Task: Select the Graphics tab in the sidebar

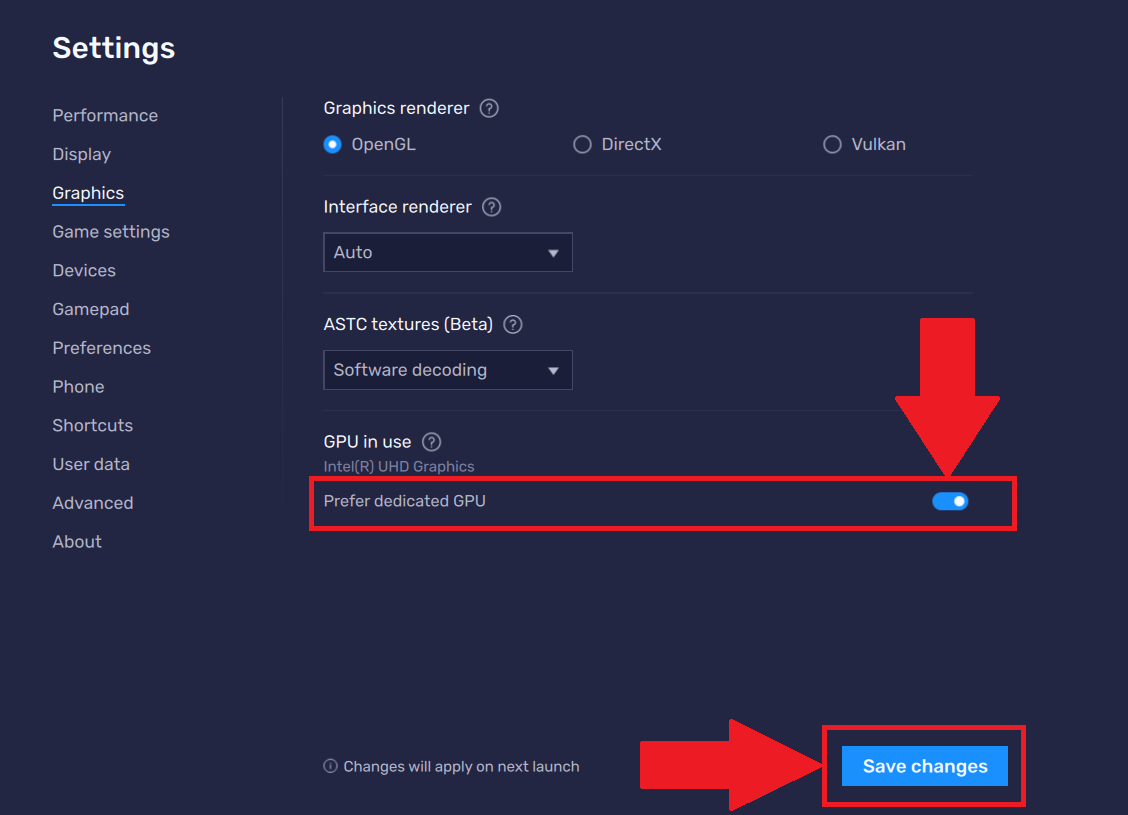Action: coord(87,192)
